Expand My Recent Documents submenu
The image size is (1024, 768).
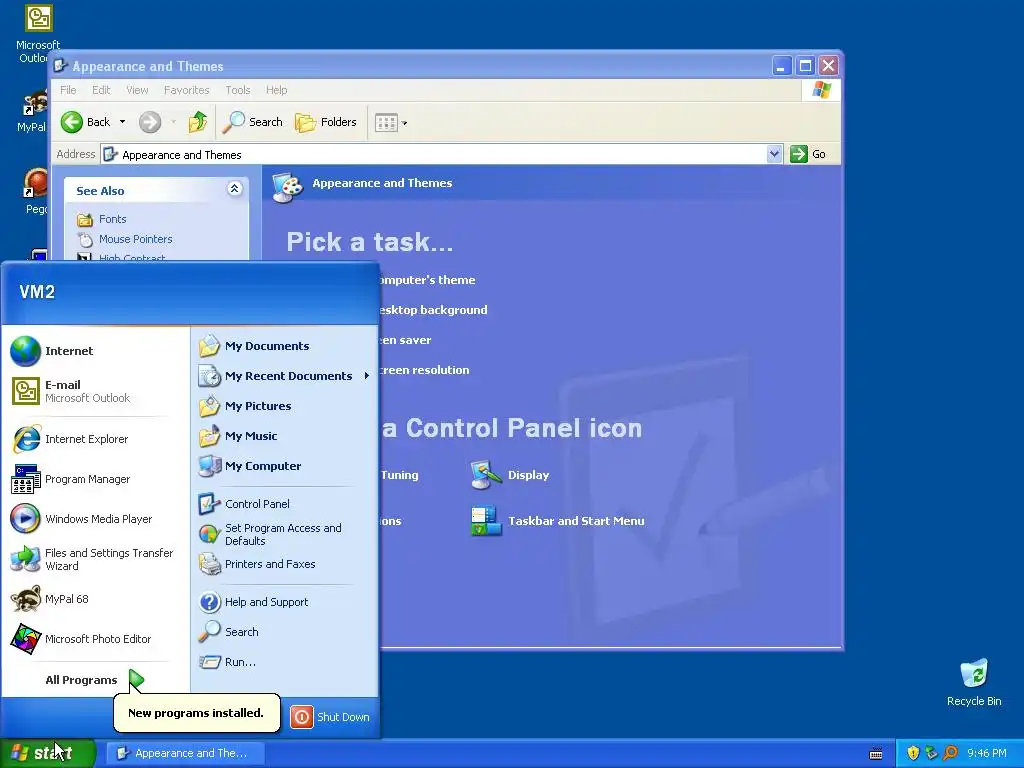(x=284, y=376)
